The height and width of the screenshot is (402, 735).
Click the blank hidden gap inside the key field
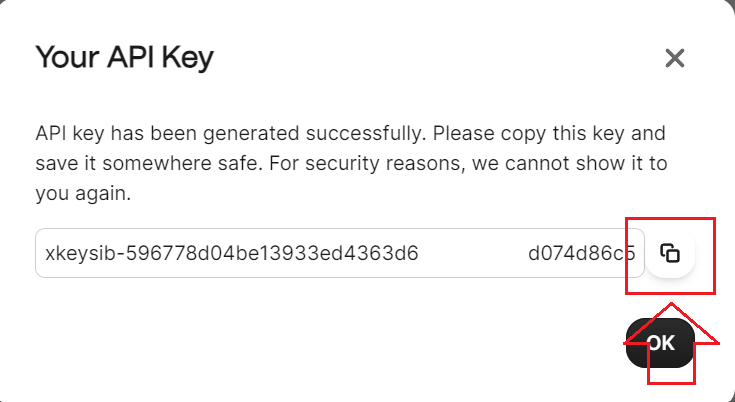473,253
